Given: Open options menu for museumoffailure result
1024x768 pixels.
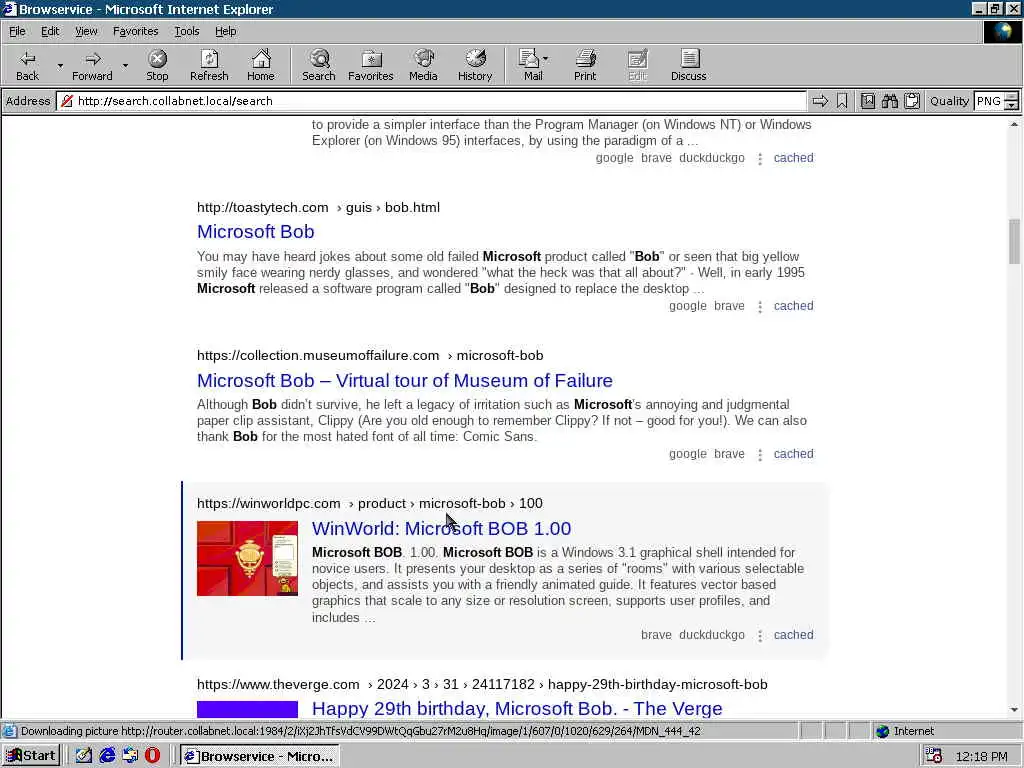Looking at the screenshot, I should point(760,455).
